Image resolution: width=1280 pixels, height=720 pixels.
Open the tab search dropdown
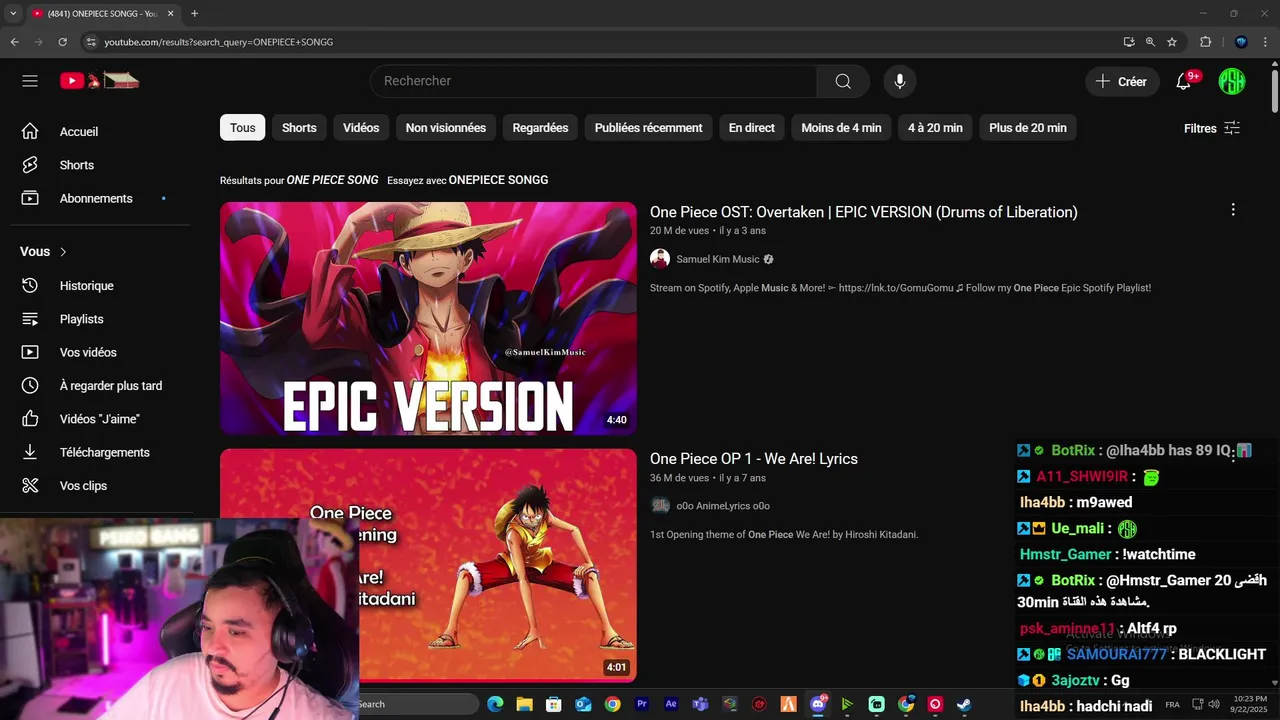tap(13, 13)
